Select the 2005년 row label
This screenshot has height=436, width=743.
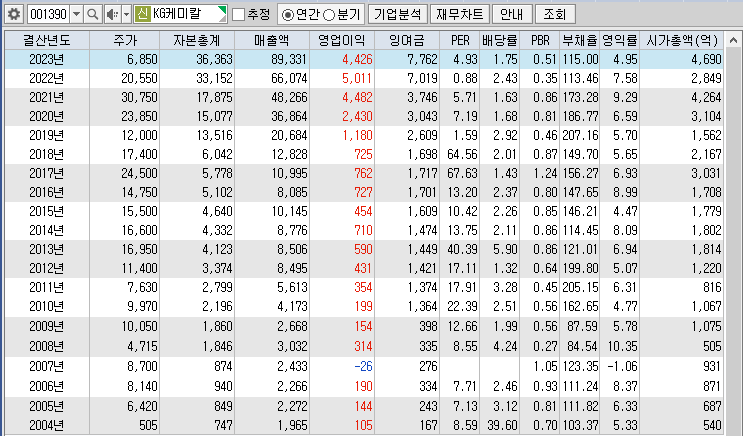click(46, 406)
